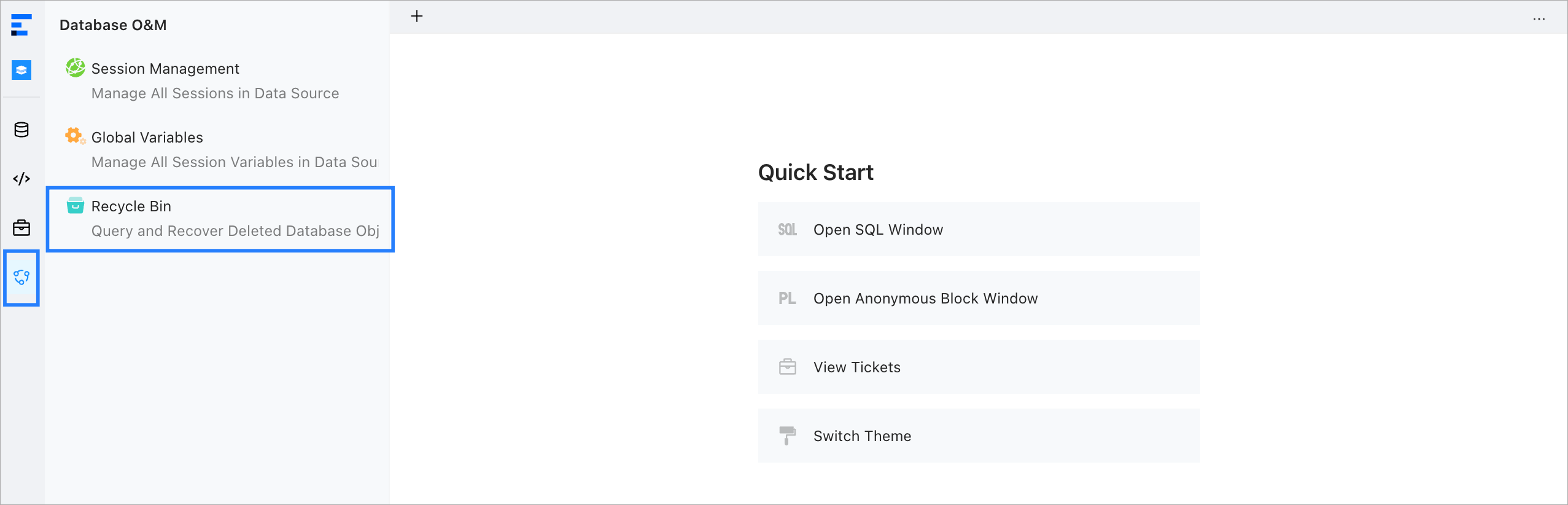The width and height of the screenshot is (1568, 505).
Task: Click View Tickets in Quick Start
Action: click(x=856, y=367)
